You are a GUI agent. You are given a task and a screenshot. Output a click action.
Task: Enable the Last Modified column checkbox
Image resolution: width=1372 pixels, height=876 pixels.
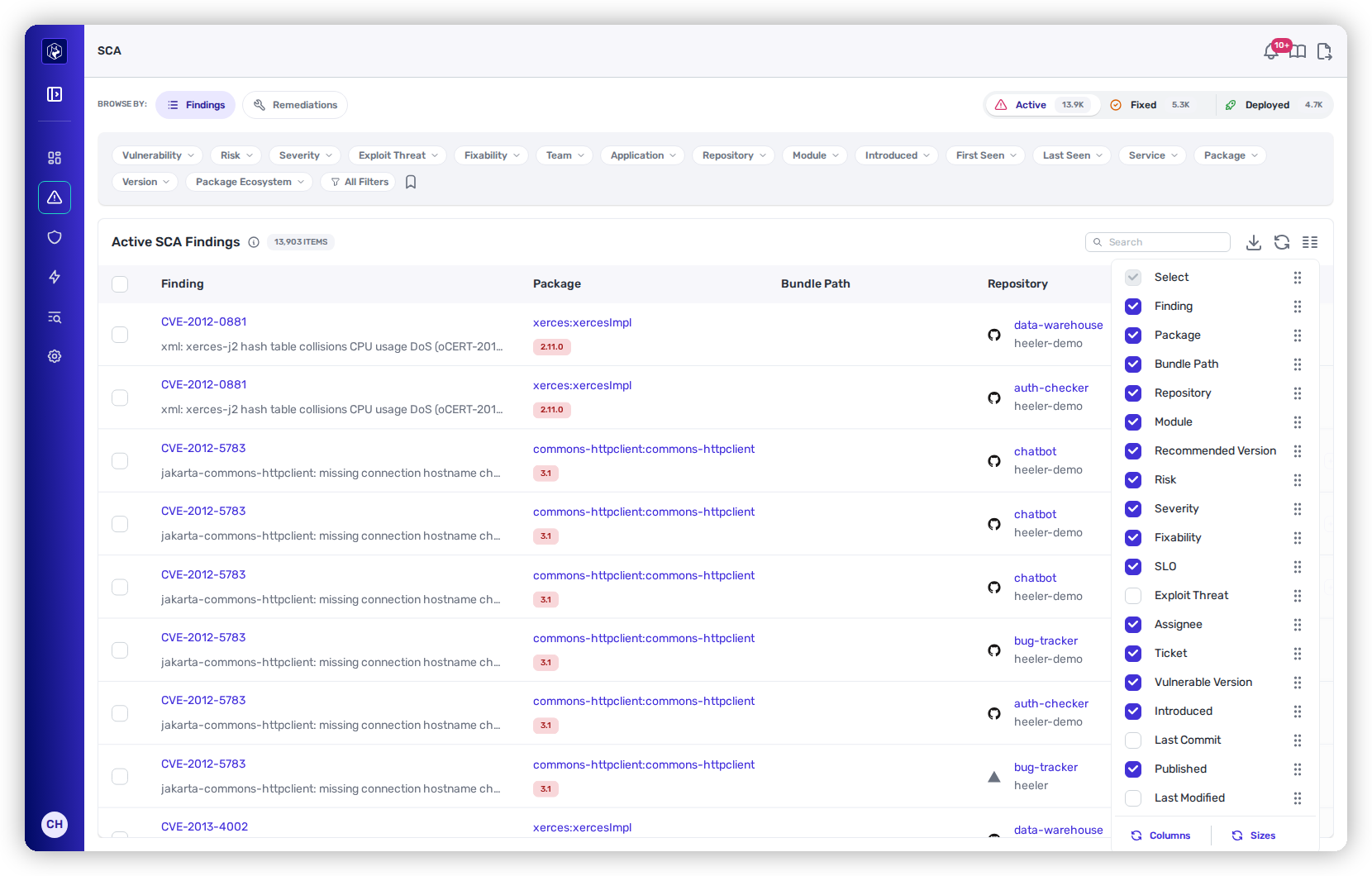tap(1133, 798)
